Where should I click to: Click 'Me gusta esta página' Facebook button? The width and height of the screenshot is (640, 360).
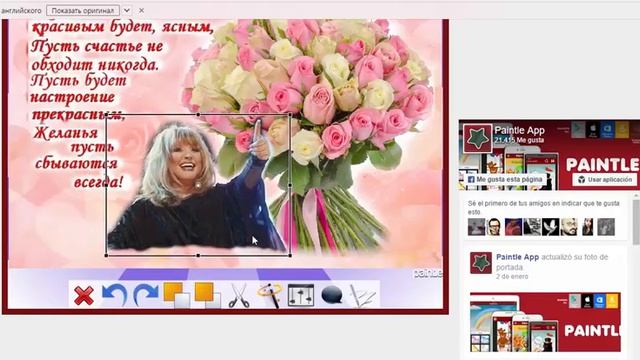pos(505,179)
